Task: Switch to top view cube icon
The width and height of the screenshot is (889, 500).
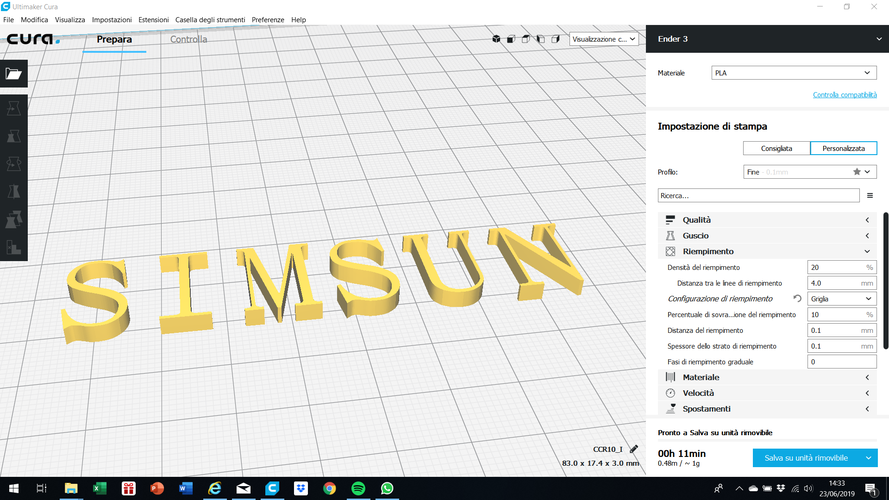Action: pos(526,39)
